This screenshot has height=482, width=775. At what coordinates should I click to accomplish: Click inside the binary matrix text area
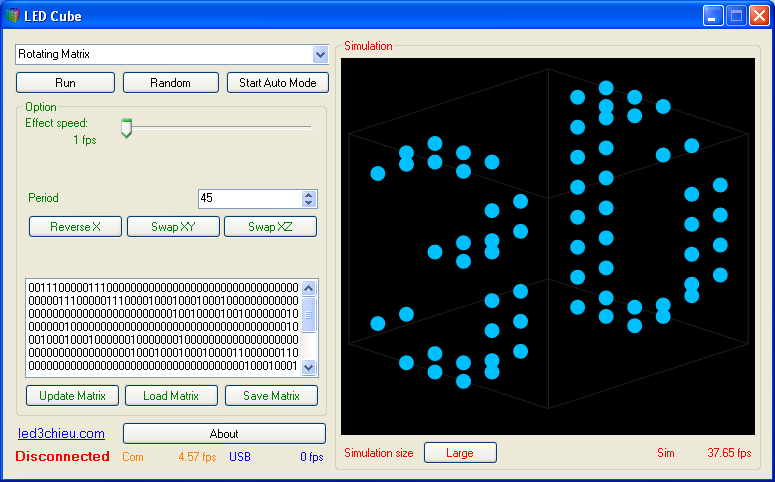point(160,327)
